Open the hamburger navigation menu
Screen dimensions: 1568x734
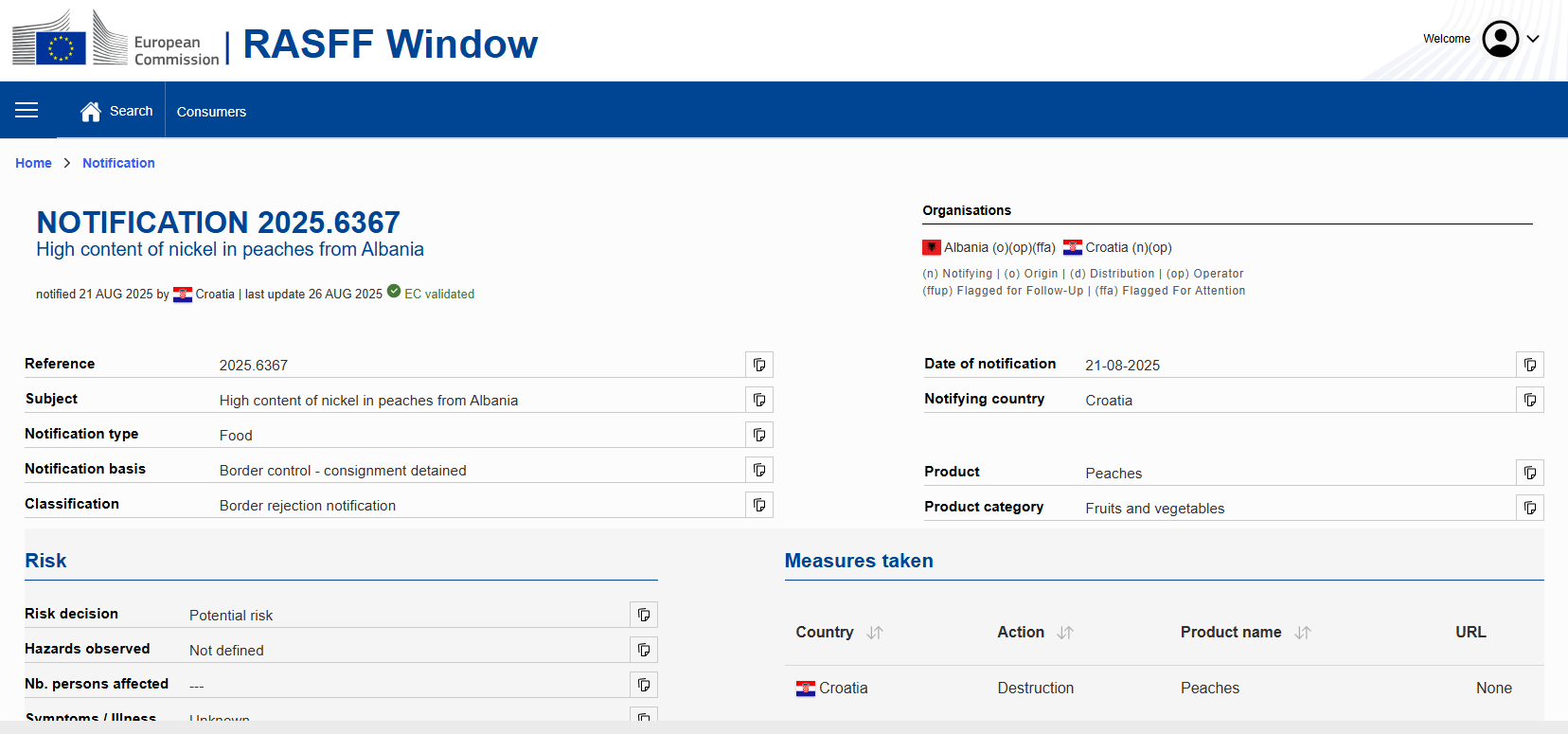(27, 111)
